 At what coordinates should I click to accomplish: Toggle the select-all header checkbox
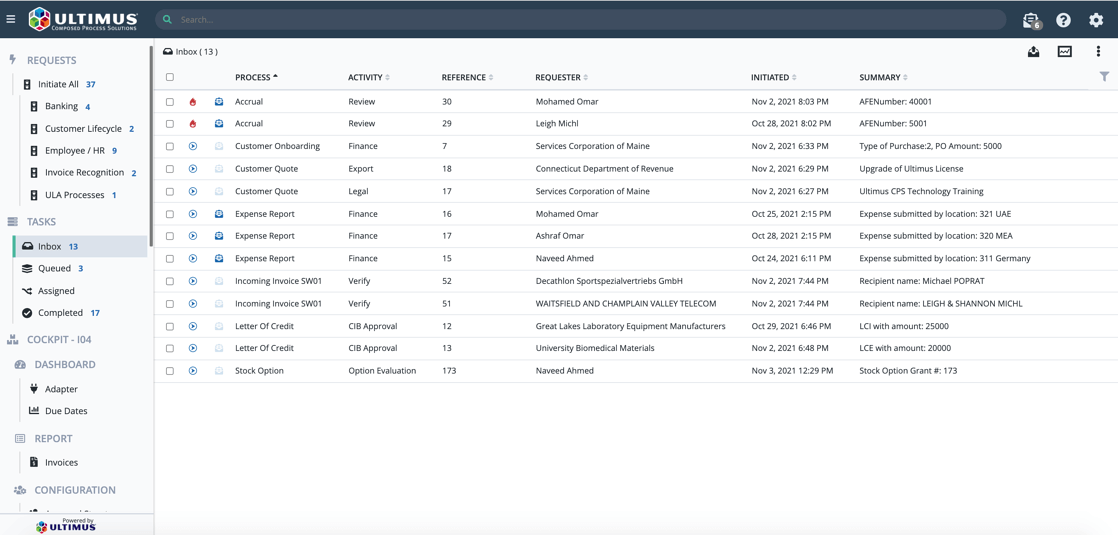[x=170, y=77]
